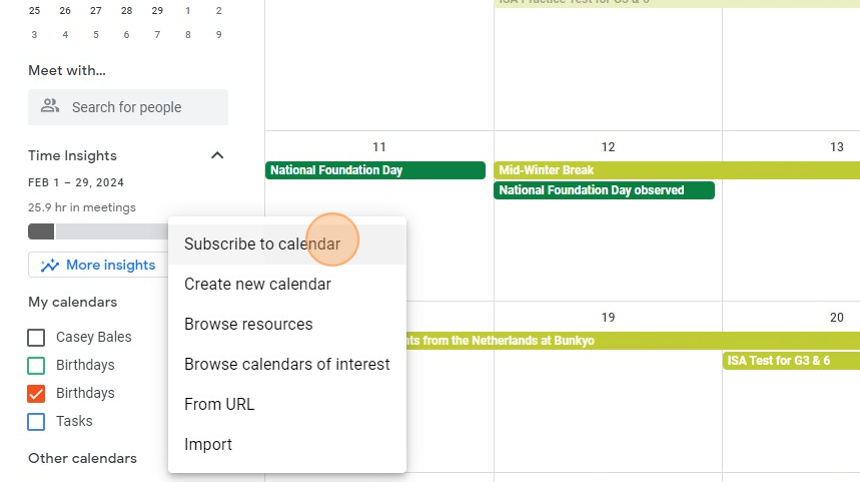The width and height of the screenshot is (860, 482).
Task: Collapse the Time Insights section
Action: click(217, 156)
